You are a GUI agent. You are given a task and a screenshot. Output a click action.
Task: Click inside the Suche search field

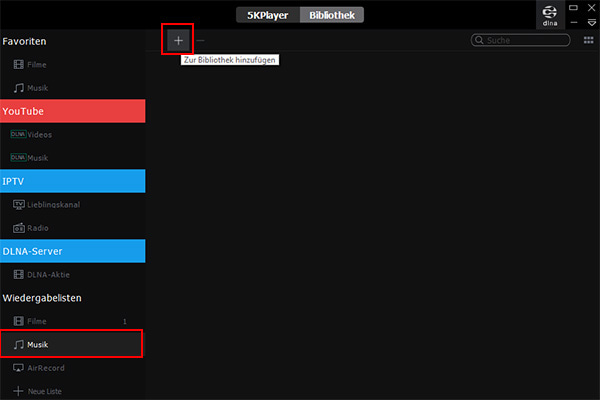click(x=520, y=40)
